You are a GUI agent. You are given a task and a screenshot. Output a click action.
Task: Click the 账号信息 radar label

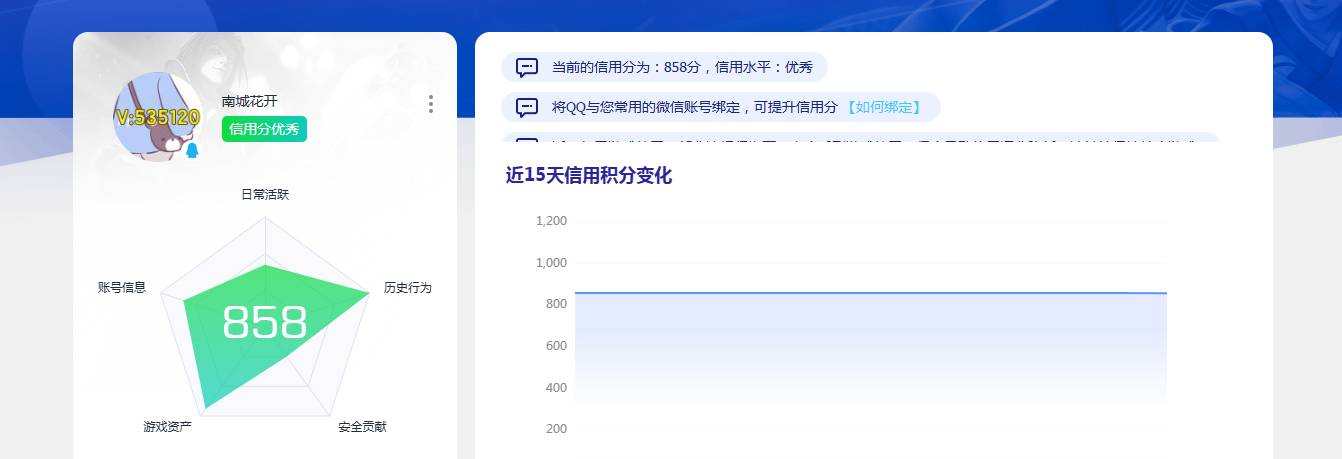pyautogui.click(x=122, y=287)
